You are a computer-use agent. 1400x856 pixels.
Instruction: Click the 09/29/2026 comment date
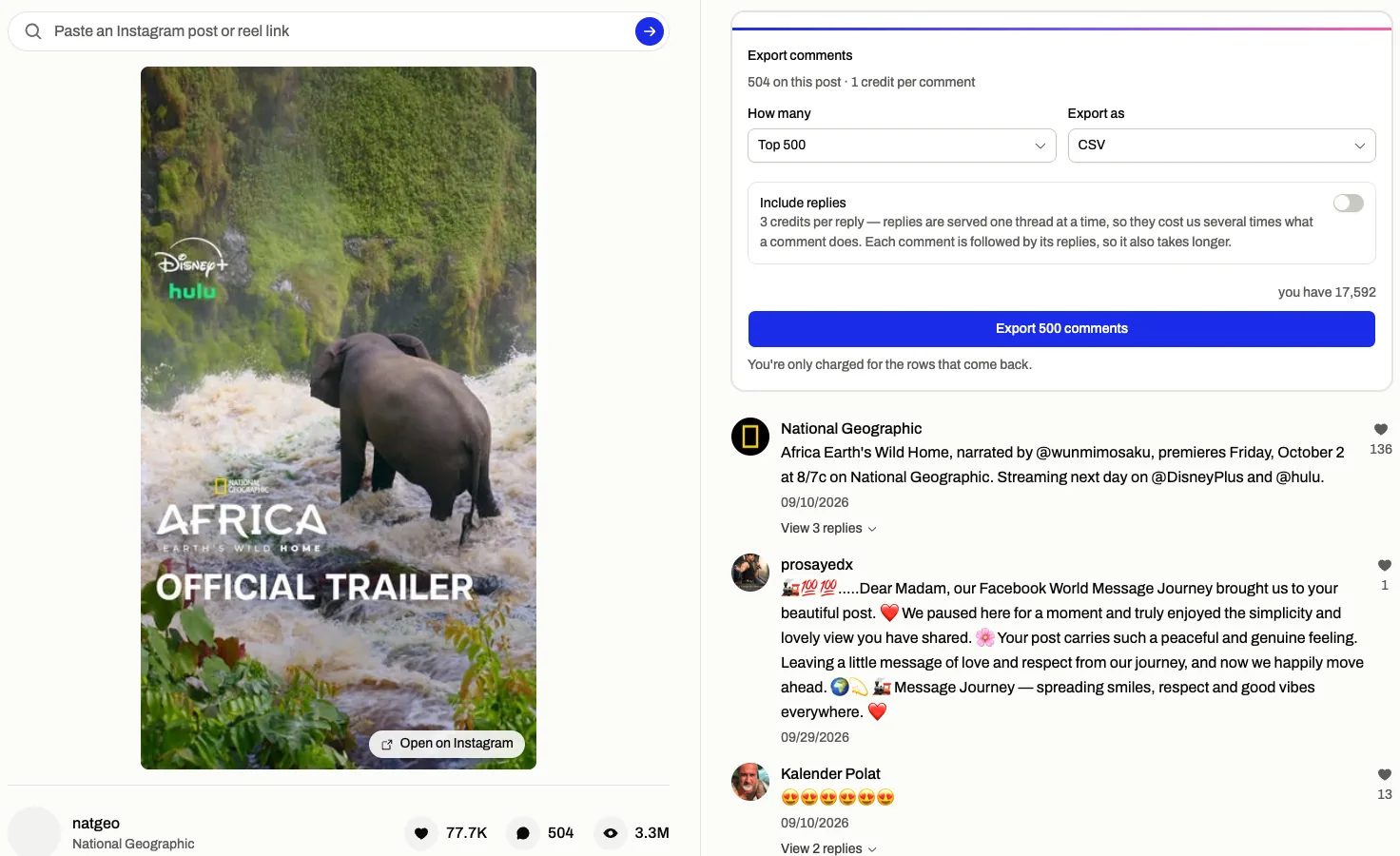(815, 737)
